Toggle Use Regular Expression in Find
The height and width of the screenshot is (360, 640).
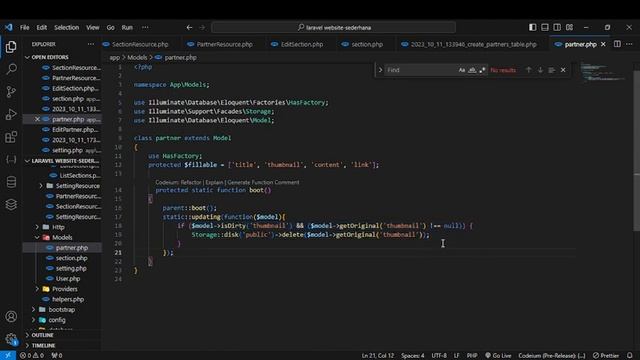pyautogui.click(x=482, y=70)
